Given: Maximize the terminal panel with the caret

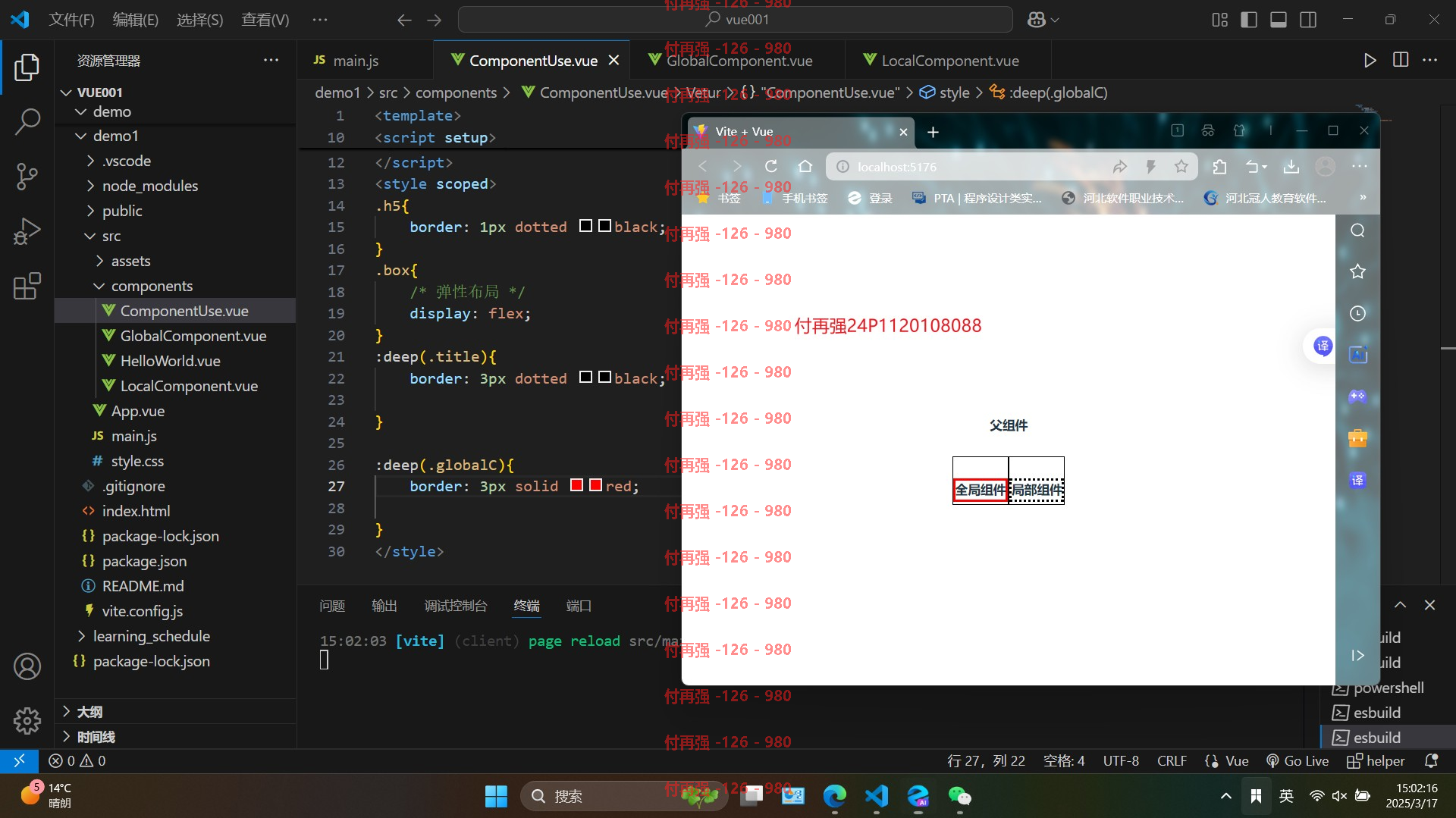Looking at the screenshot, I should tap(1400, 605).
